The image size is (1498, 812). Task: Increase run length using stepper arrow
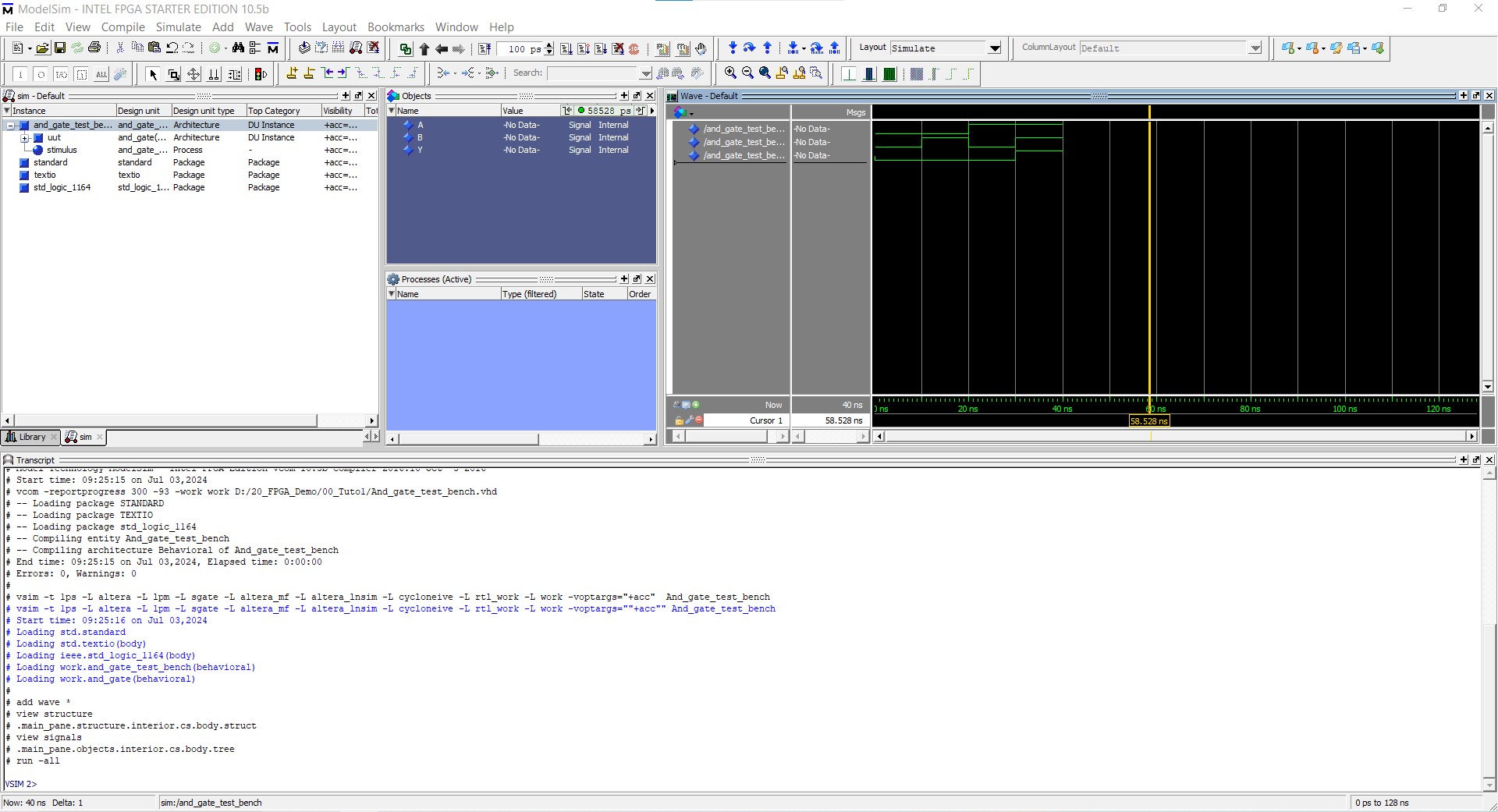(549, 44)
